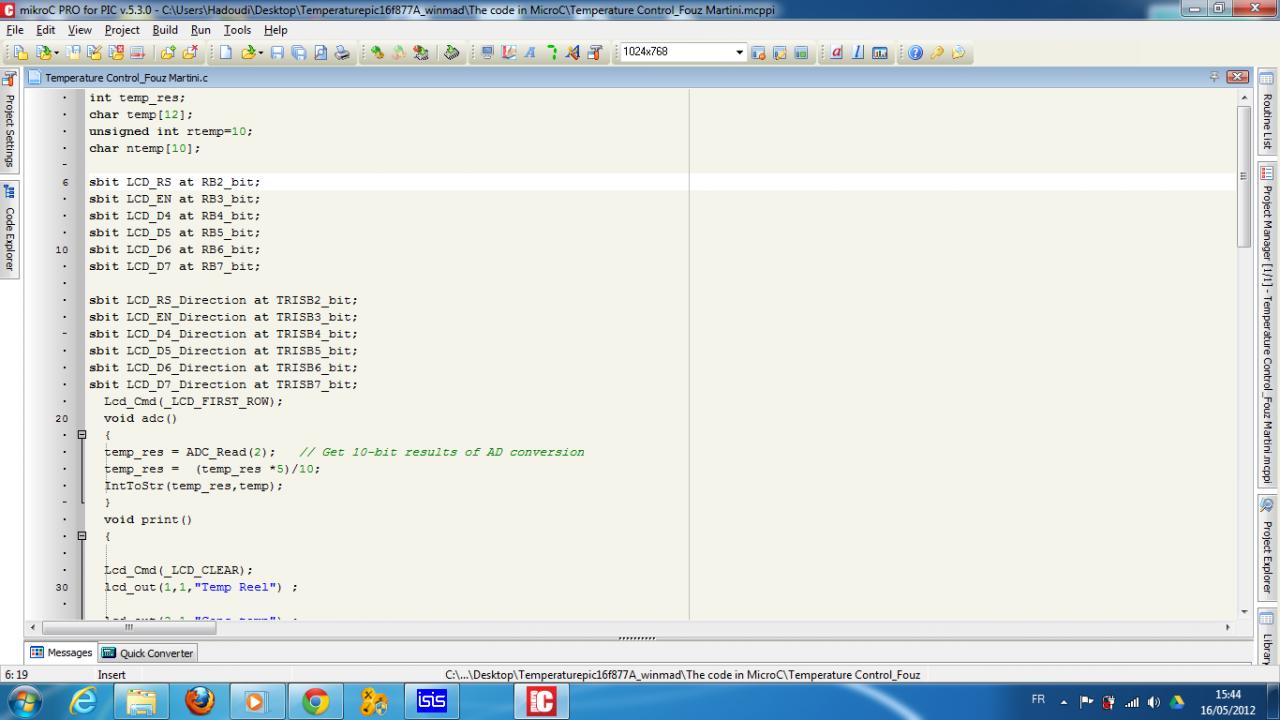Switch to the Messages tab
Viewport: 1280px width, 720px height.
[62, 653]
